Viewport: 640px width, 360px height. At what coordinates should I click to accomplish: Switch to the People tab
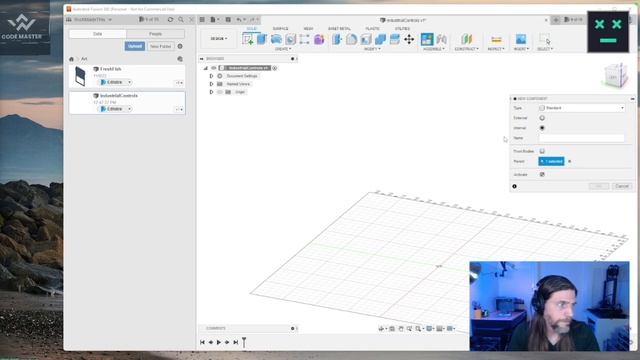point(156,34)
